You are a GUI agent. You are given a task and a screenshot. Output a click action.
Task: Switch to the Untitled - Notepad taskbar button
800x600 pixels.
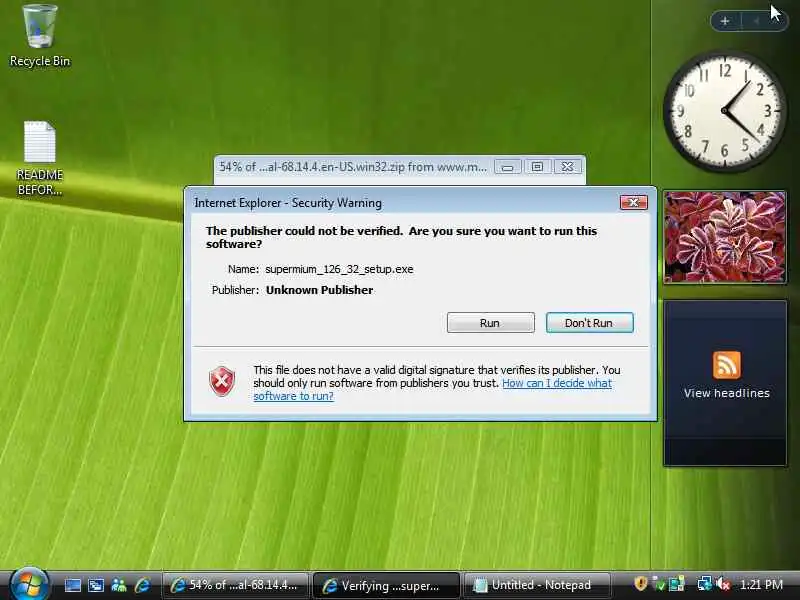point(536,585)
